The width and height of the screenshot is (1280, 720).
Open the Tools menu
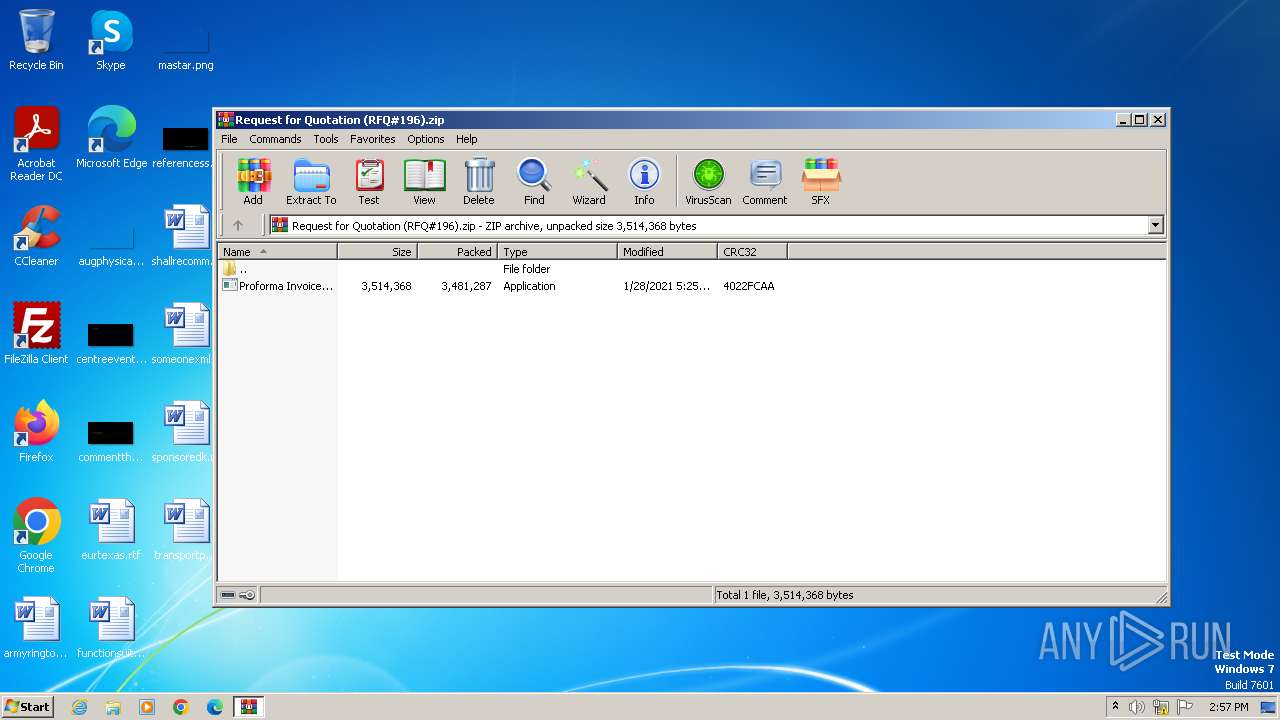pos(326,139)
